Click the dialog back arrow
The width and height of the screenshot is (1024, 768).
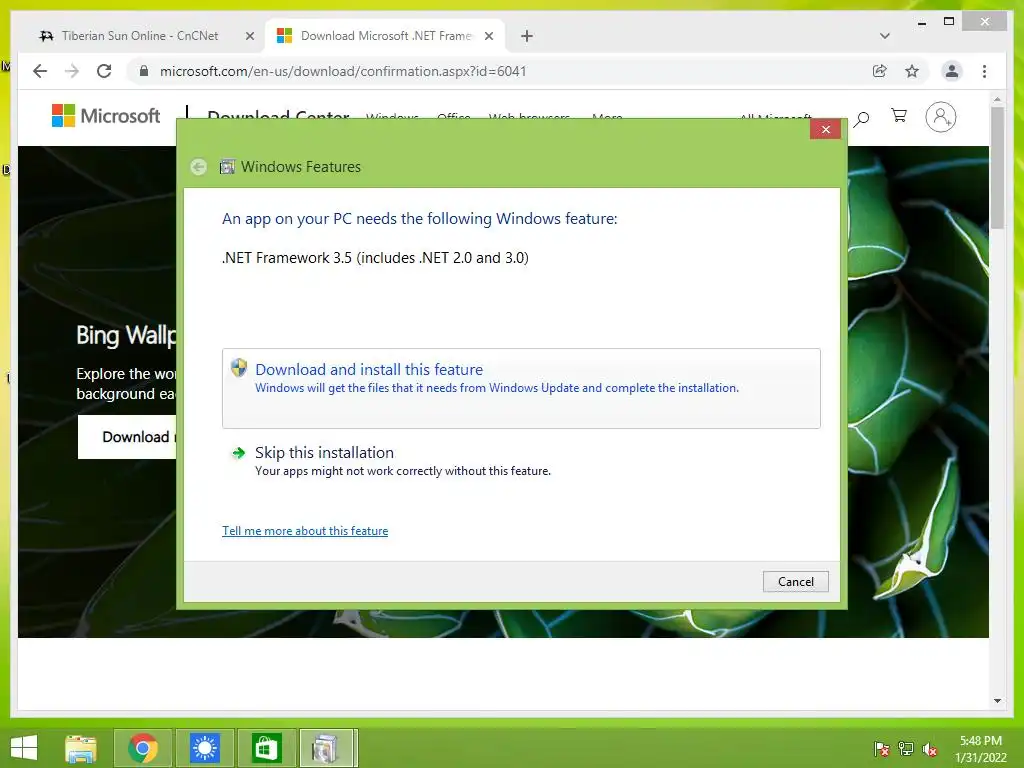point(199,167)
